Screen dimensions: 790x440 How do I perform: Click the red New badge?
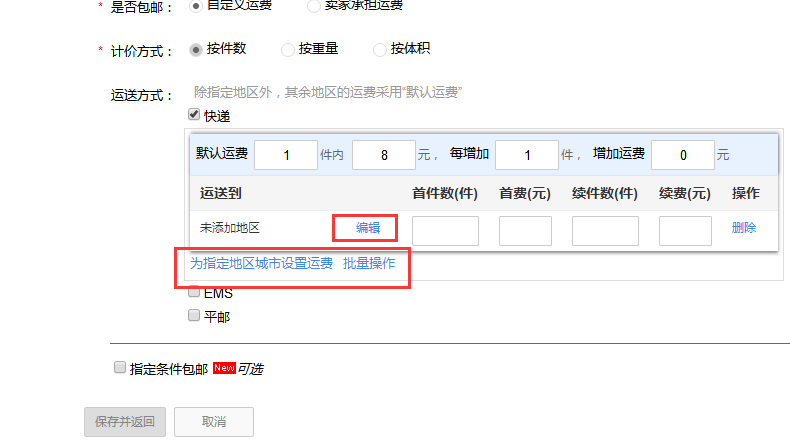tap(224, 368)
